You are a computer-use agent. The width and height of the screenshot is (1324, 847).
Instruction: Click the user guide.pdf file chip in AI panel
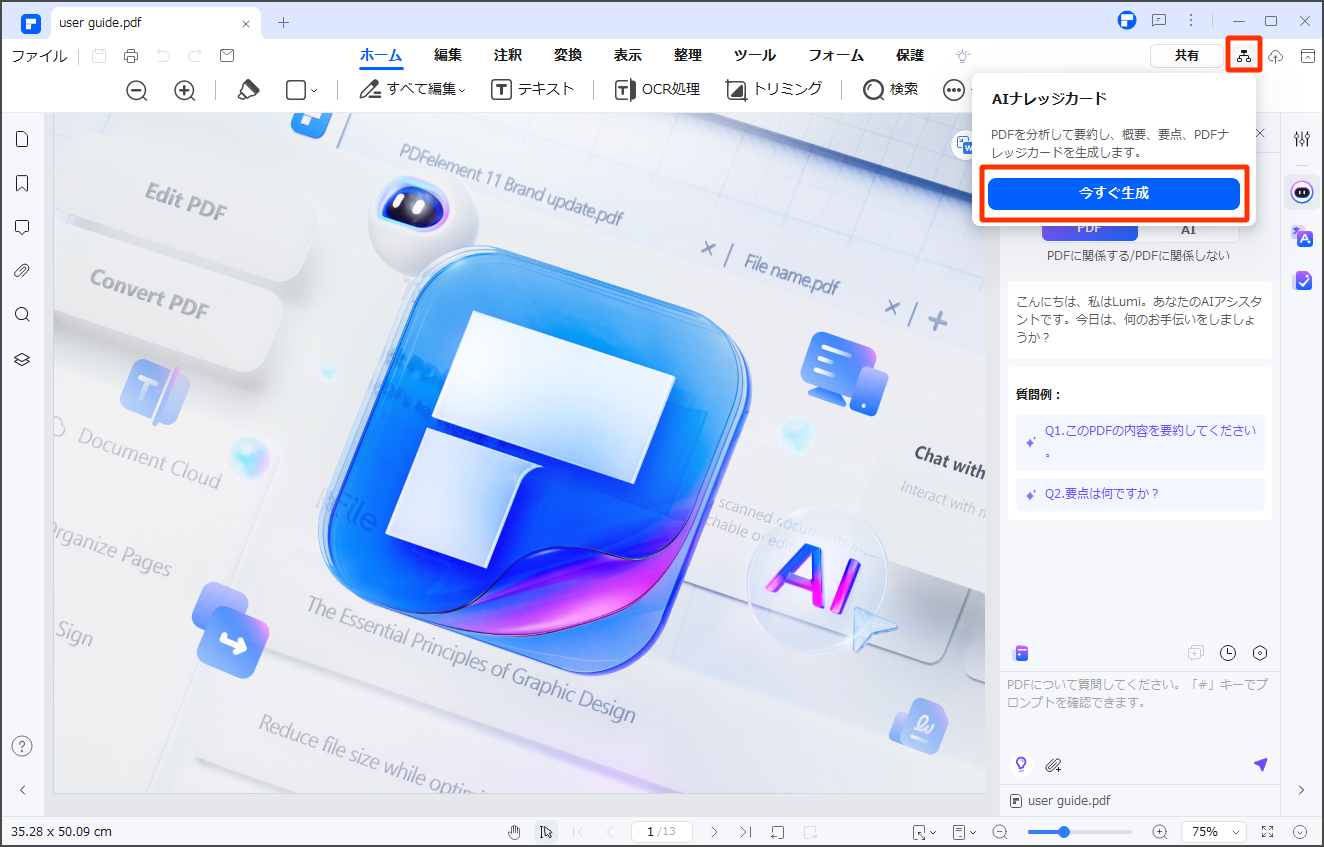tap(1062, 801)
